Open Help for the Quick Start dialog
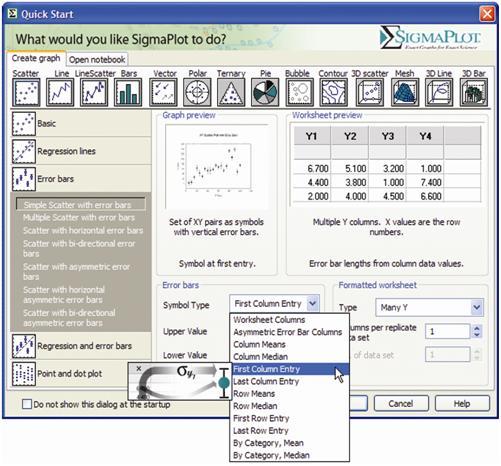Viewport: 501px width, 466px height. point(462,404)
